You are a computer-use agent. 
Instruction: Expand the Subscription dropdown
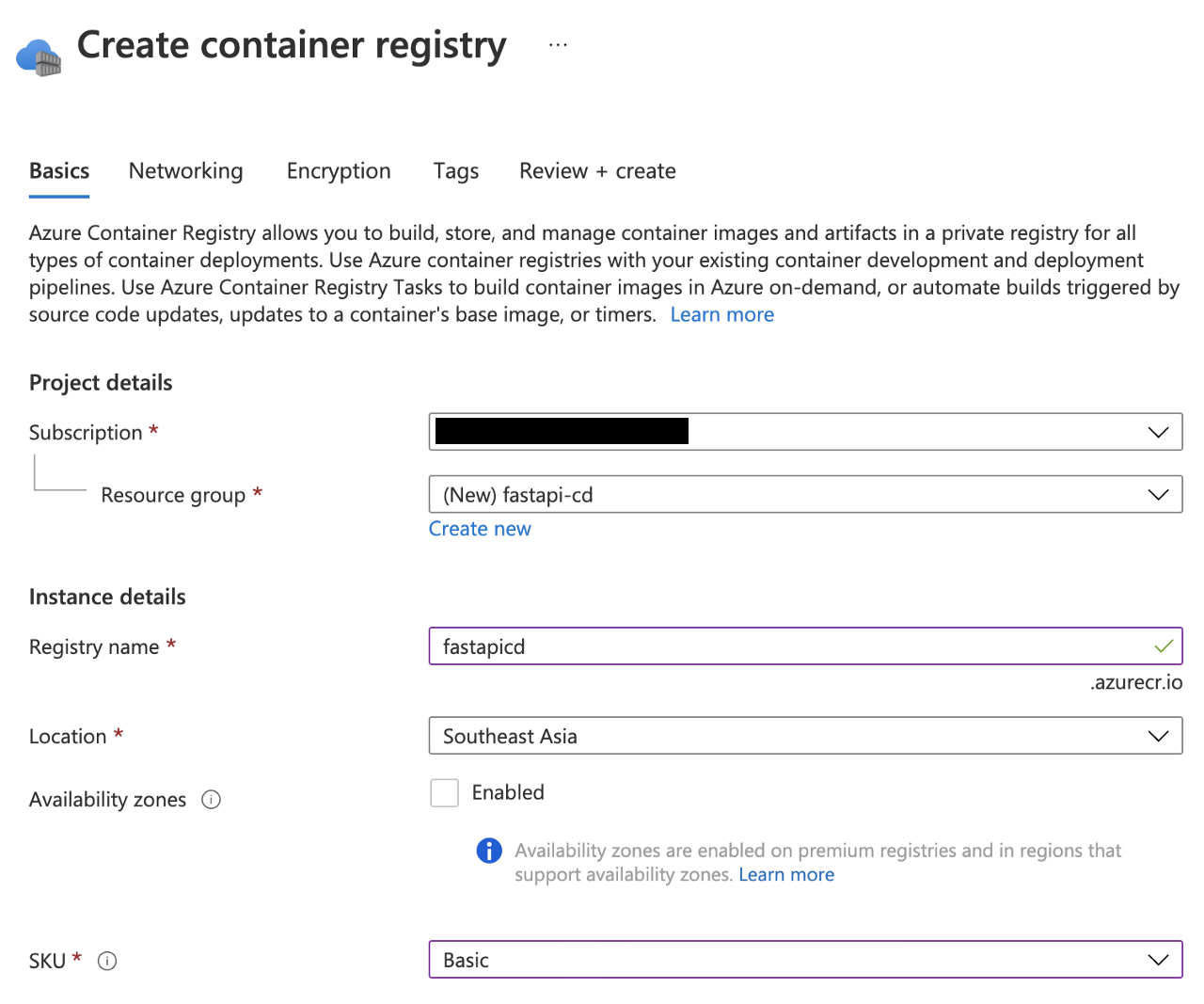(x=1157, y=432)
